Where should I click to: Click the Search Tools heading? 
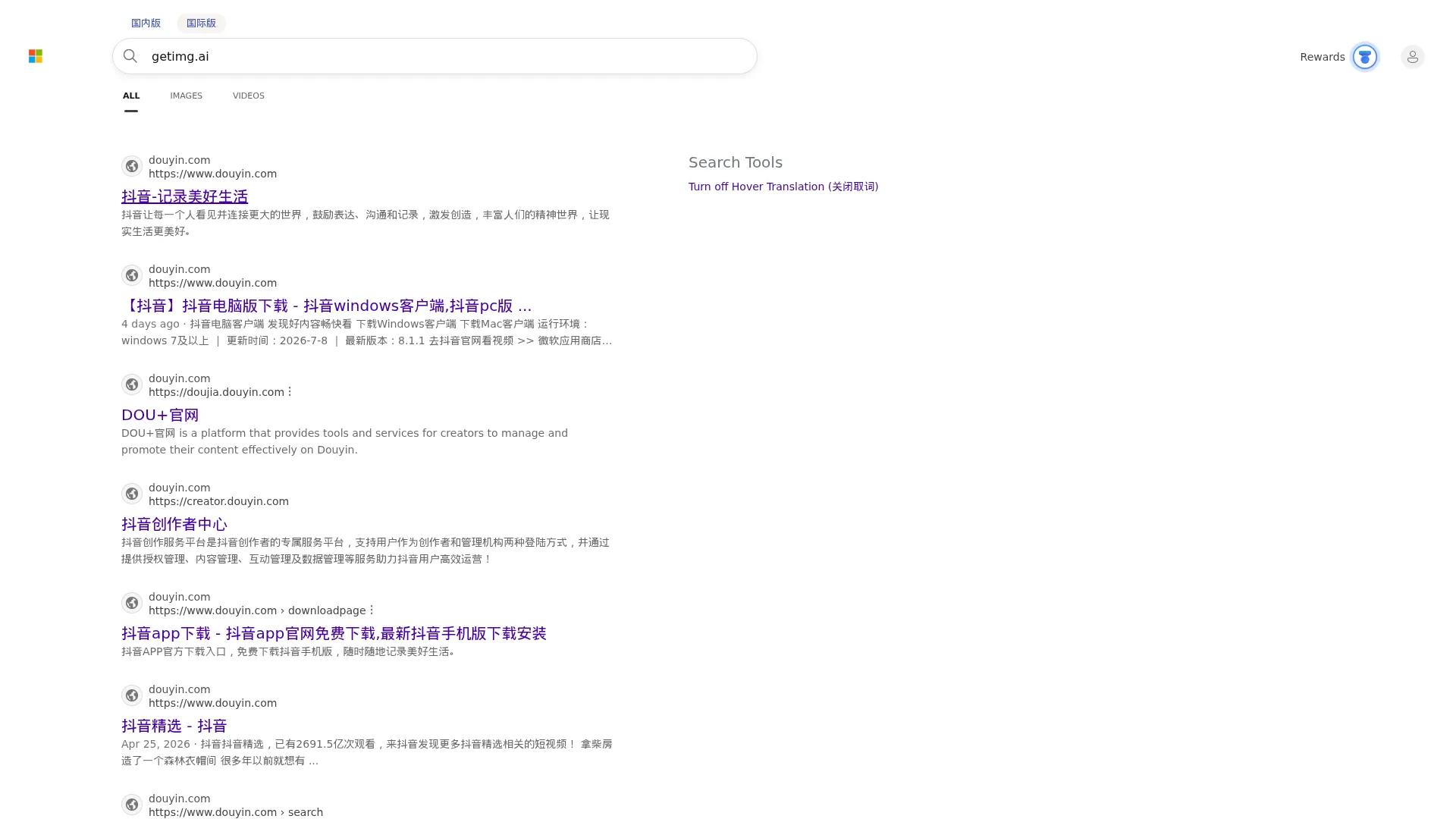click(736, 162)
